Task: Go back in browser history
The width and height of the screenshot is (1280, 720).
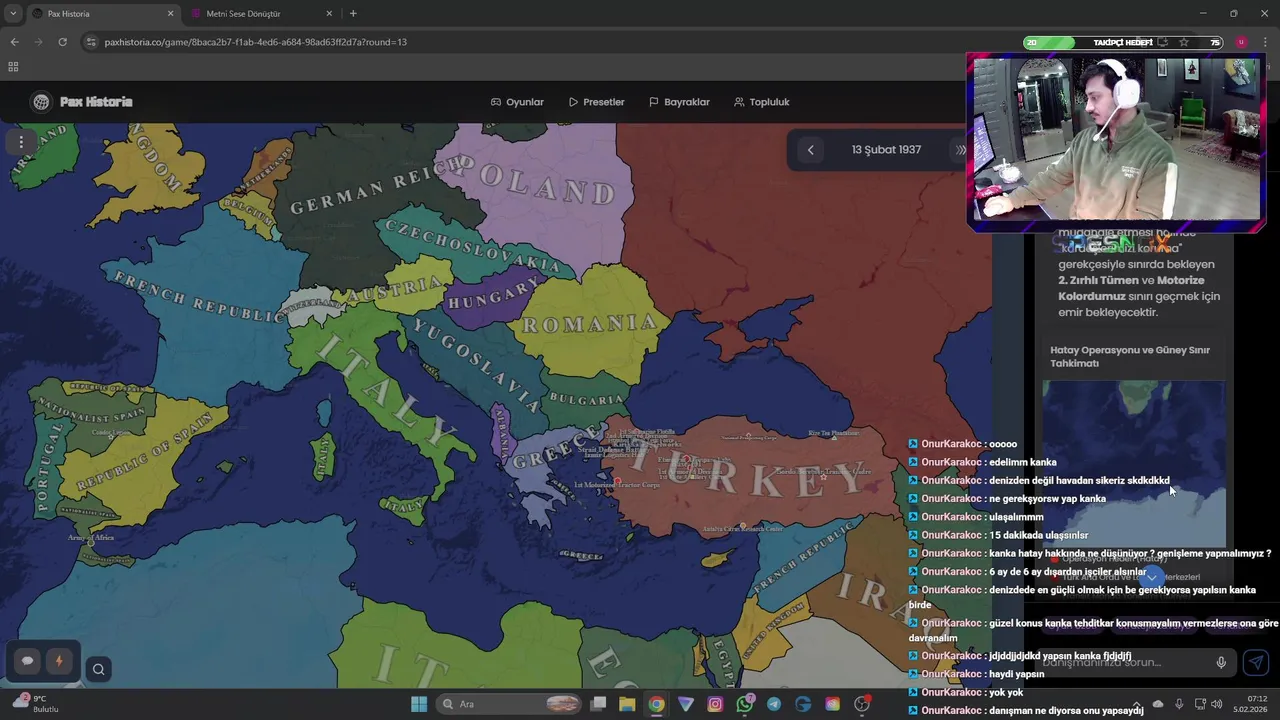Action: [14, 42]
